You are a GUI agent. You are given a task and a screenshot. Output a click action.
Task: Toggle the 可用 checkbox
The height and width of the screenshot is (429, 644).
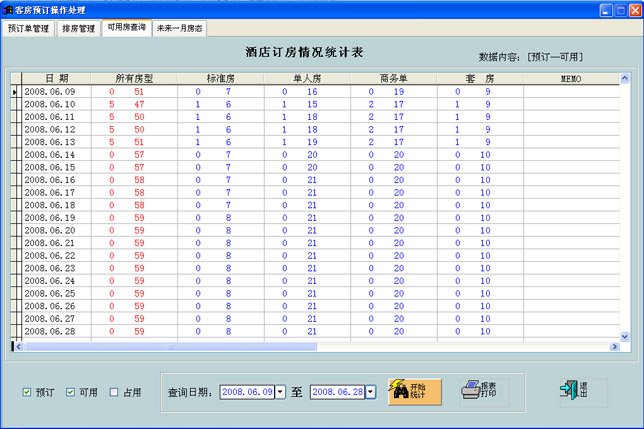click(71, 392)
